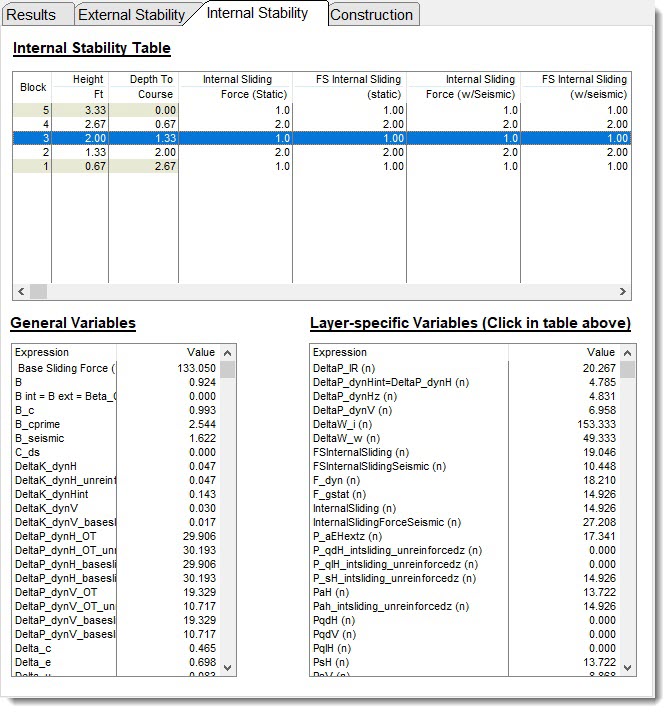Select Base Sliding Force in General Variables

[68, 368]
